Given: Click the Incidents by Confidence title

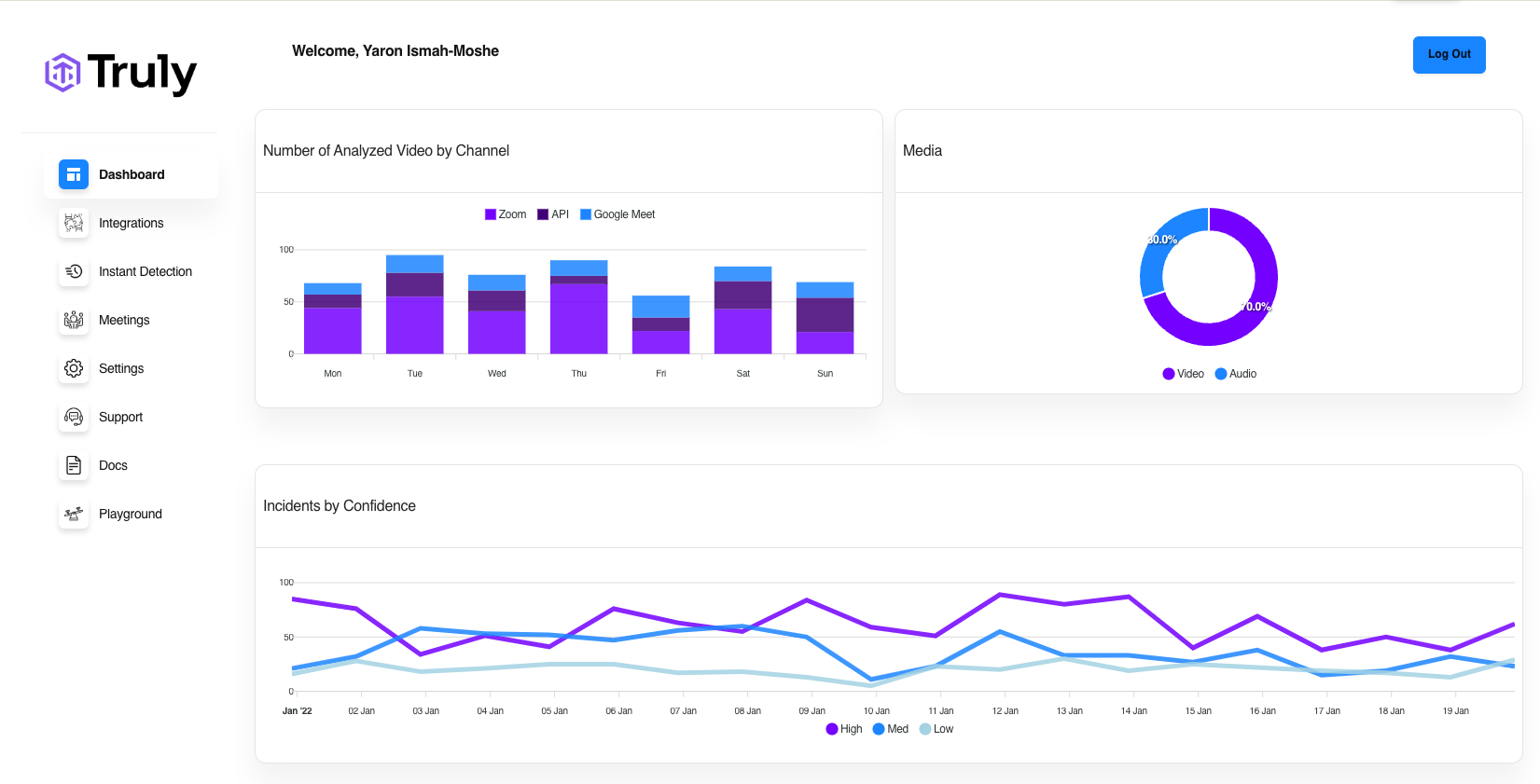Looking at the screenshot, I should [340, 506].
